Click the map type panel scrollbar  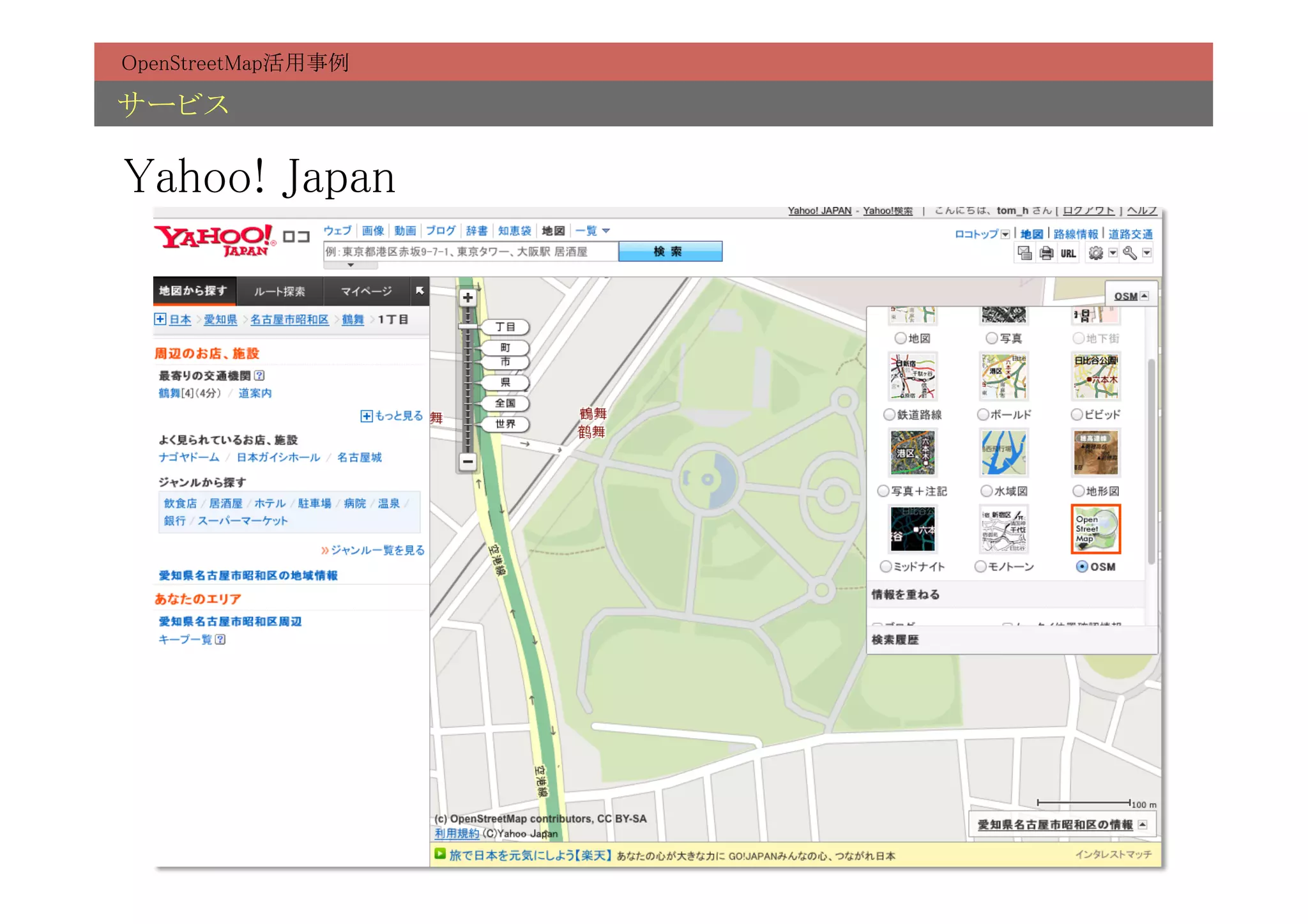[1151, 461]
